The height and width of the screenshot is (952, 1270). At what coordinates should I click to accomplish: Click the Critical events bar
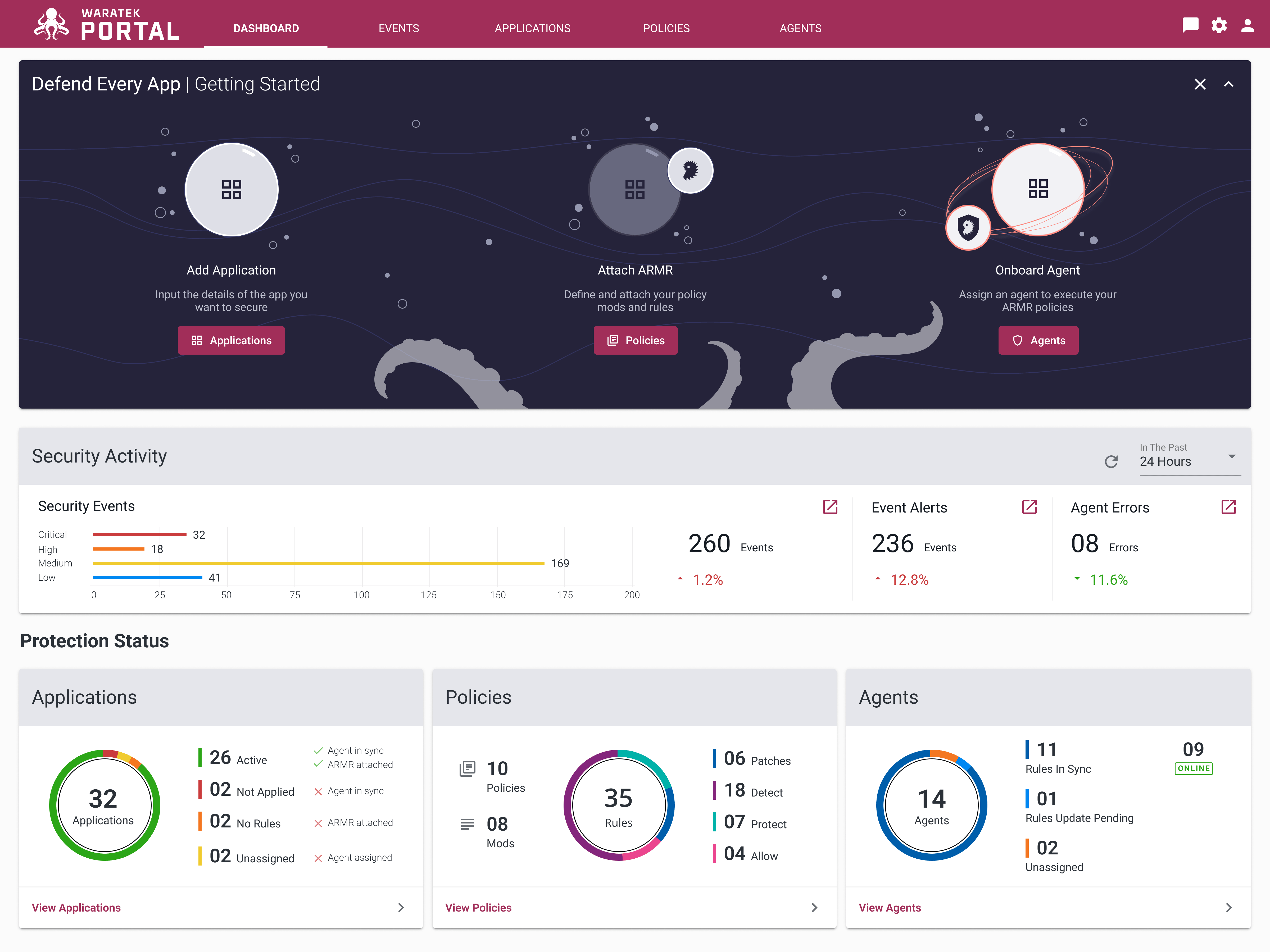pyautogui.click(x=139, y=534)
